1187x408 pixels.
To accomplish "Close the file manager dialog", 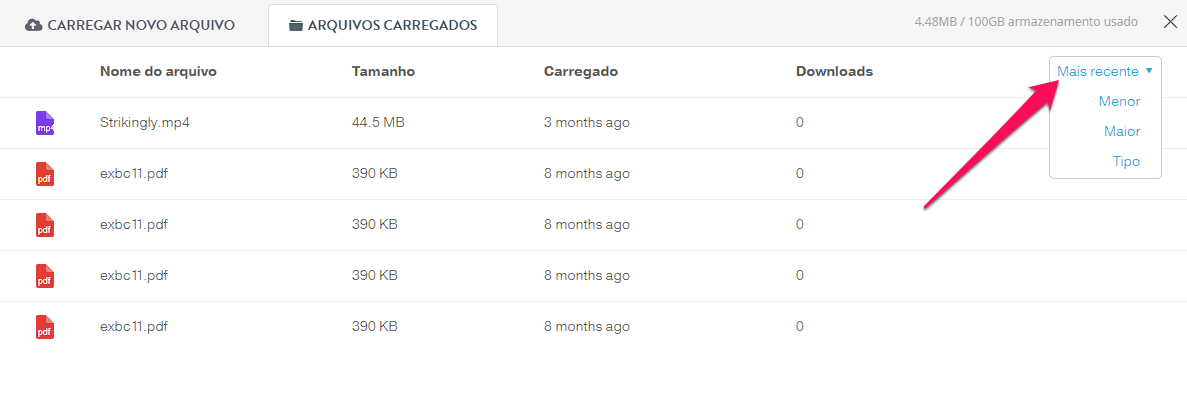I will [1170, 22].
